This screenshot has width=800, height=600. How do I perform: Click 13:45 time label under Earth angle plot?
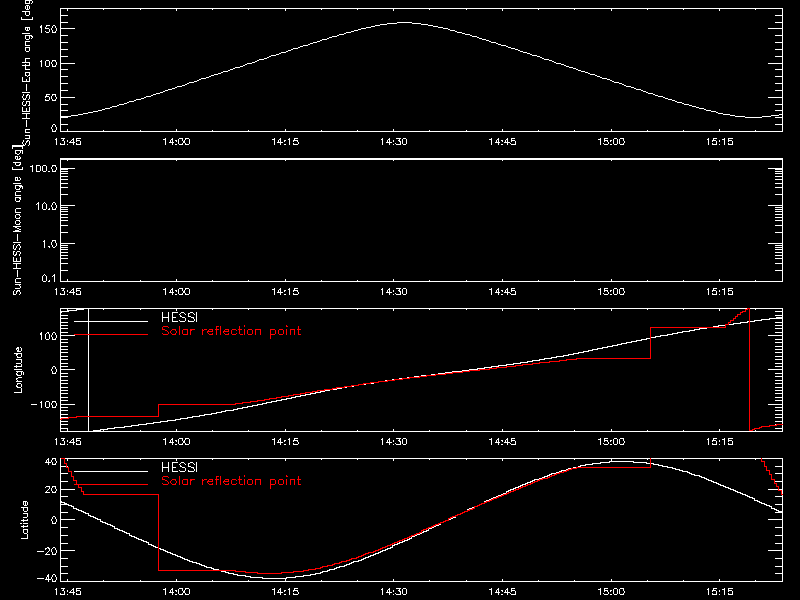point(67,142)
